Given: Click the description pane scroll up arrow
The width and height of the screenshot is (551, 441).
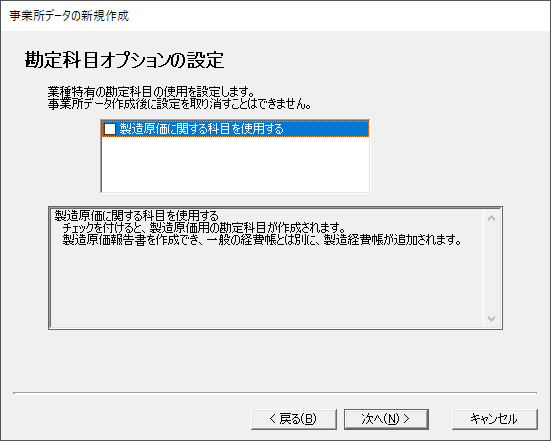Looking at the screenshot, I should pos(492,218).
